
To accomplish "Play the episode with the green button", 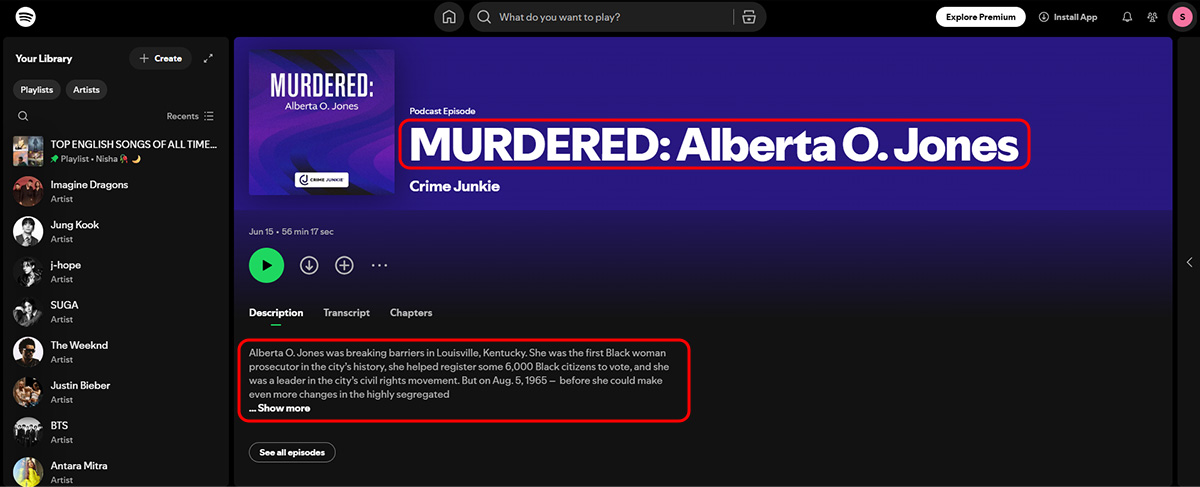I will click(266, 265).
